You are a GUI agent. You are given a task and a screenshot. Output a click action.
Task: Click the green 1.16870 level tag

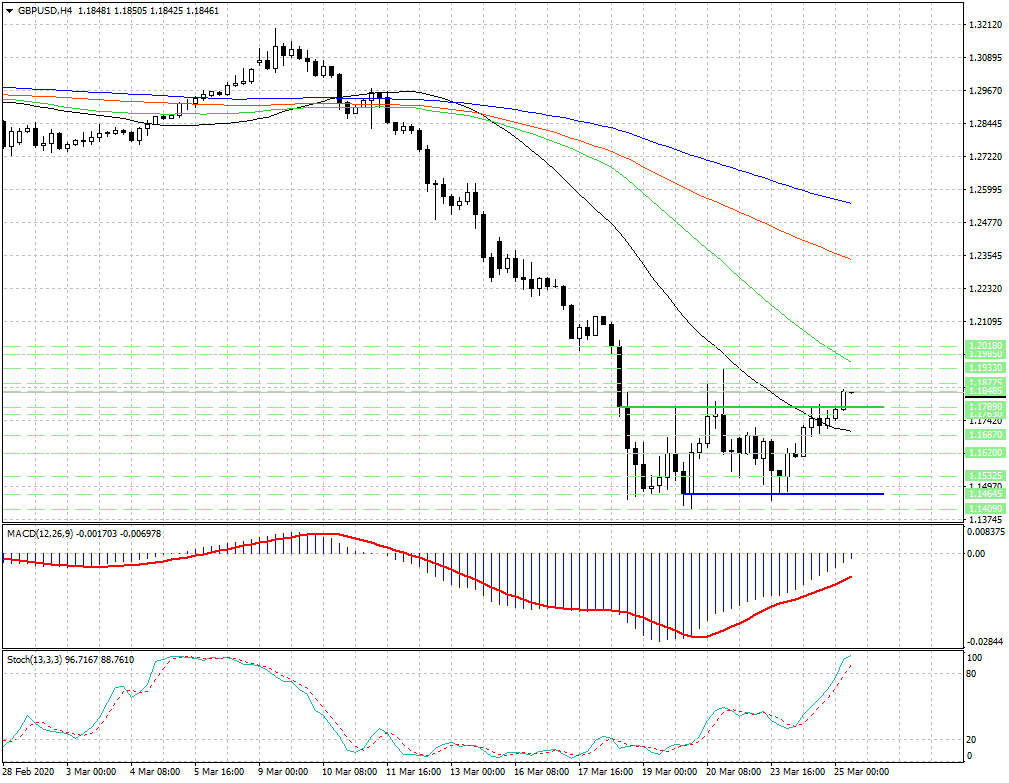click(x=985, y=435)
